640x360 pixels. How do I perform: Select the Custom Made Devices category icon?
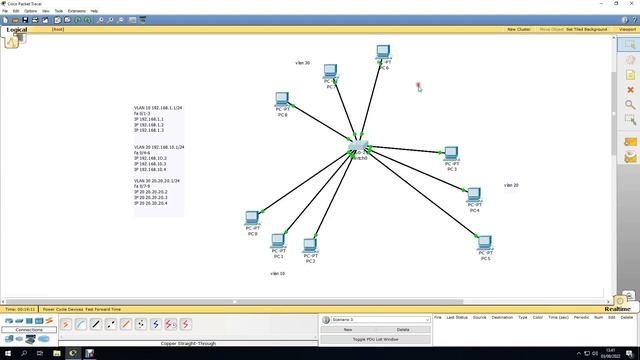pos(31,339)
